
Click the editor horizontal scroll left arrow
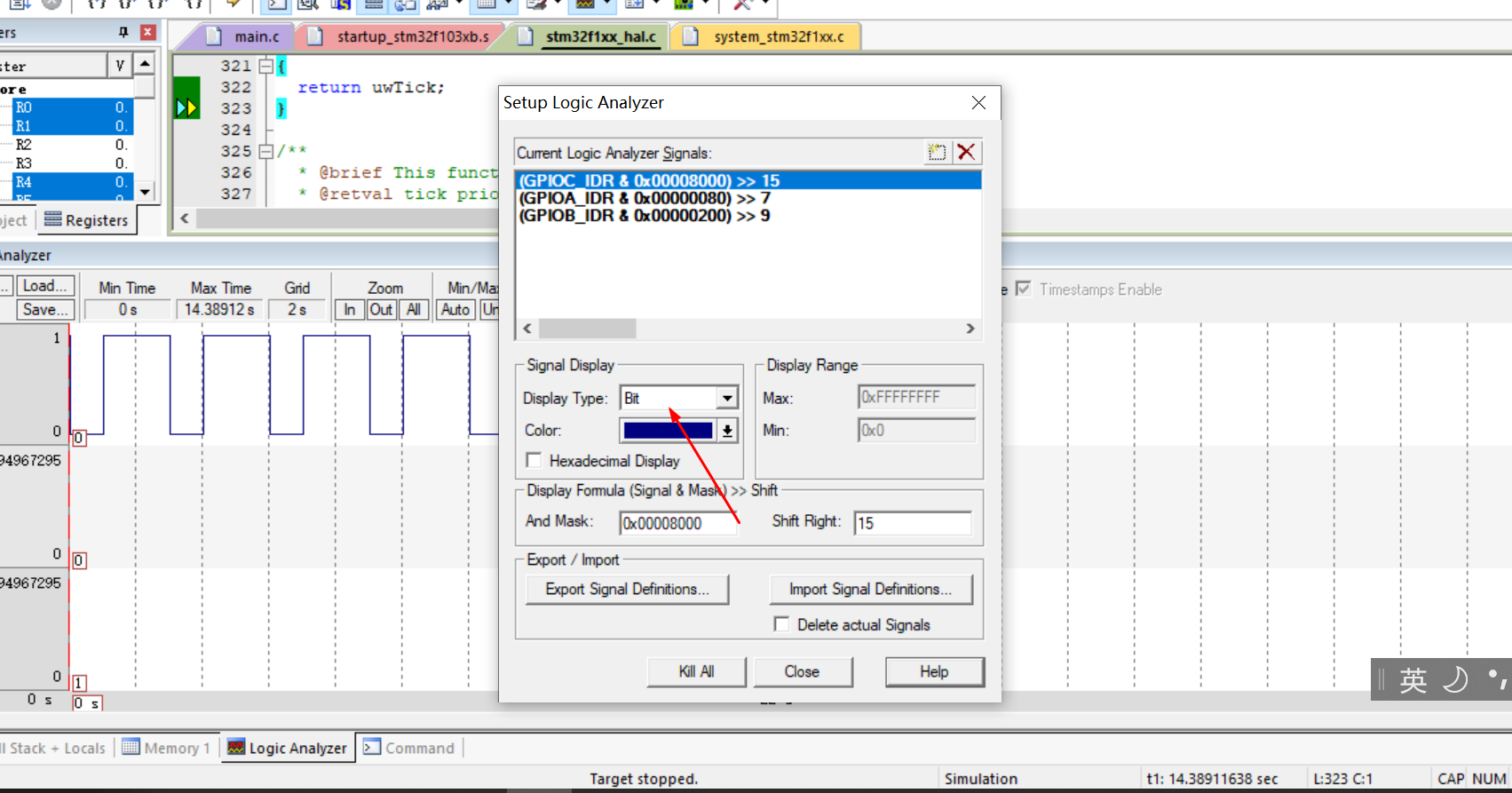(x=185, y=218)
